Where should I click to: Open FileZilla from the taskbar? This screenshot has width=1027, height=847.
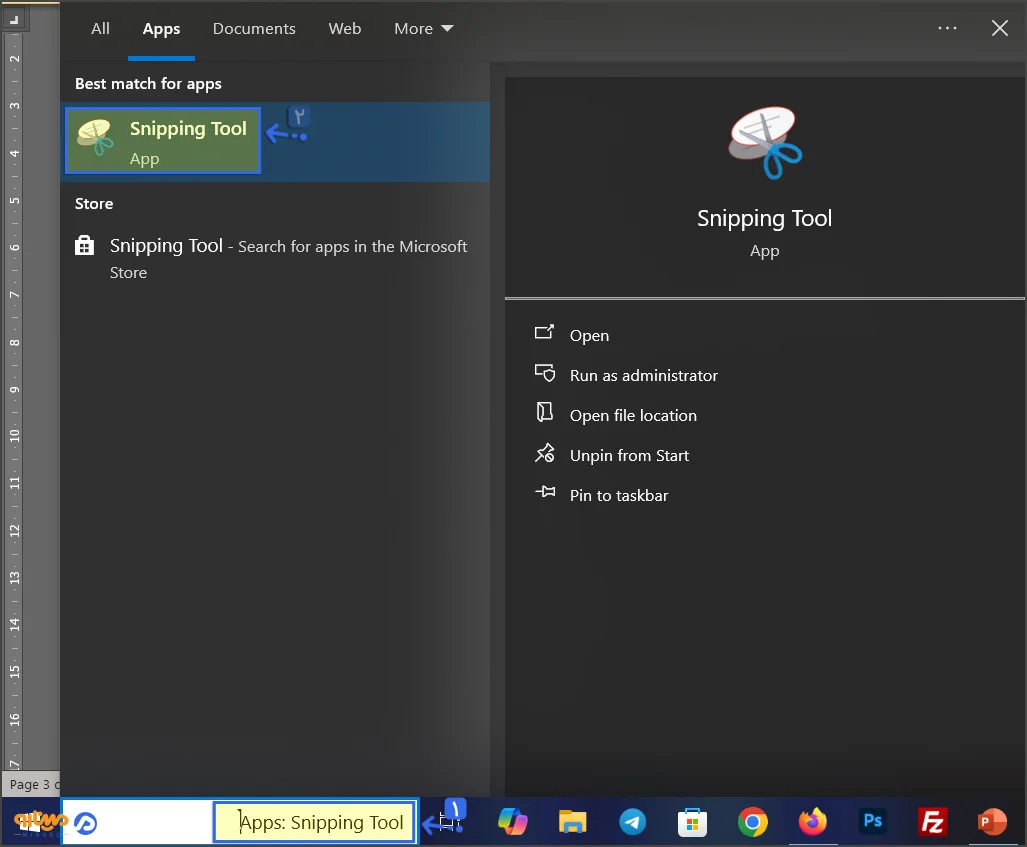click(x=932, y=821)
